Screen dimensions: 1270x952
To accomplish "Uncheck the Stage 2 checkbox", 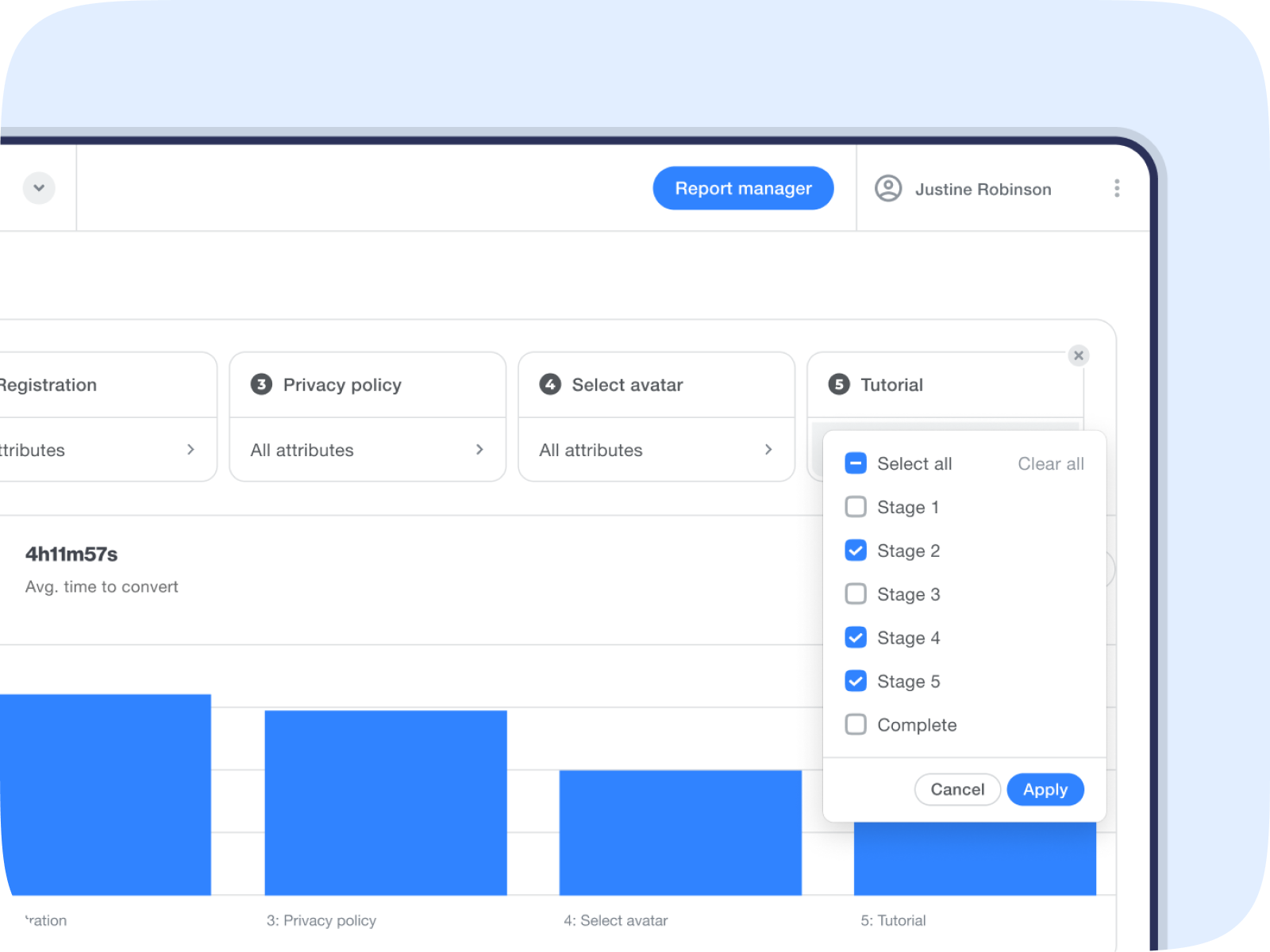I will 856,551.
